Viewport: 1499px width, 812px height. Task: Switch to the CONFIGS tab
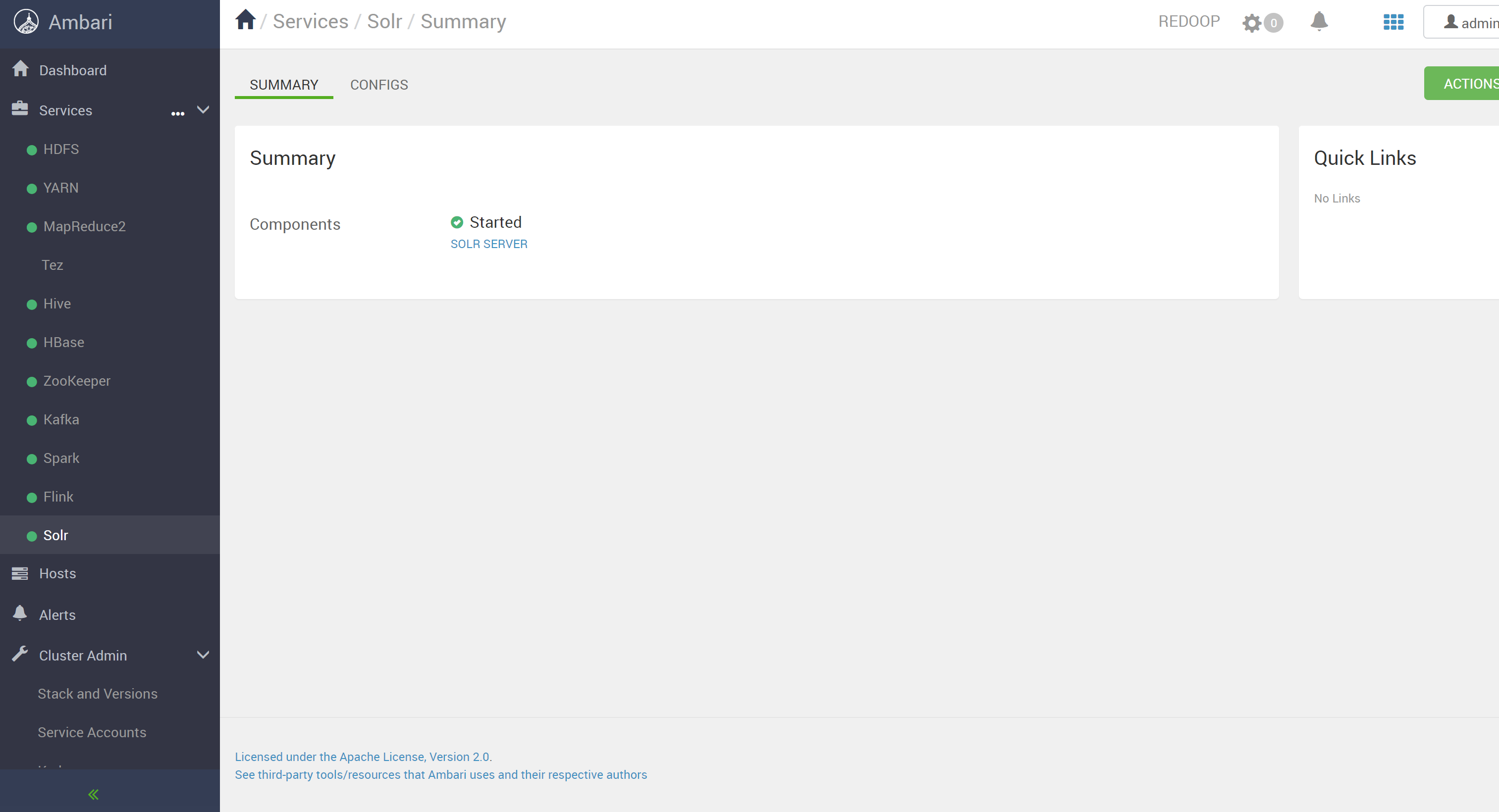pyautogui.click(x=379, y=85)
